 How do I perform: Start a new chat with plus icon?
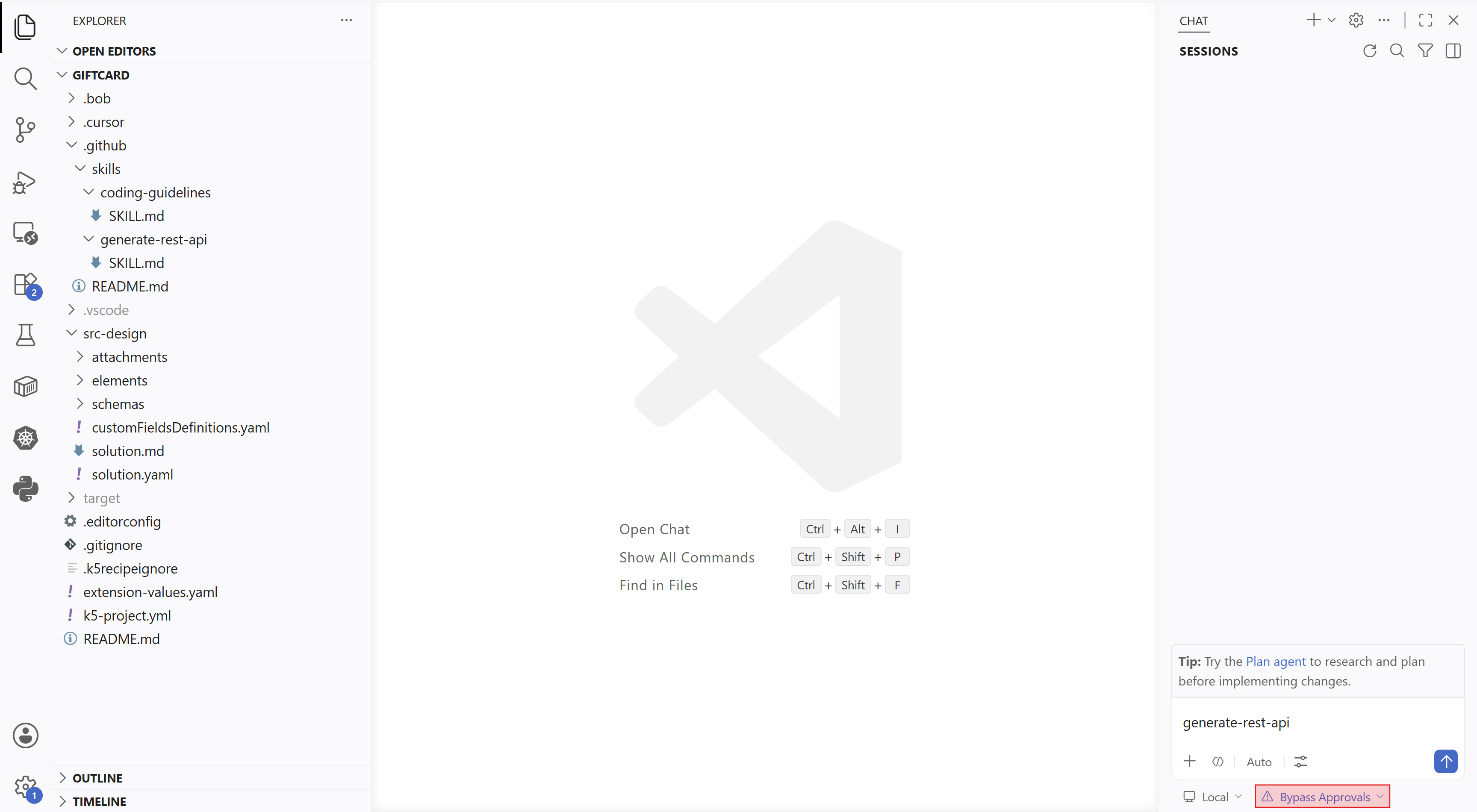(x=1314, y=20)
